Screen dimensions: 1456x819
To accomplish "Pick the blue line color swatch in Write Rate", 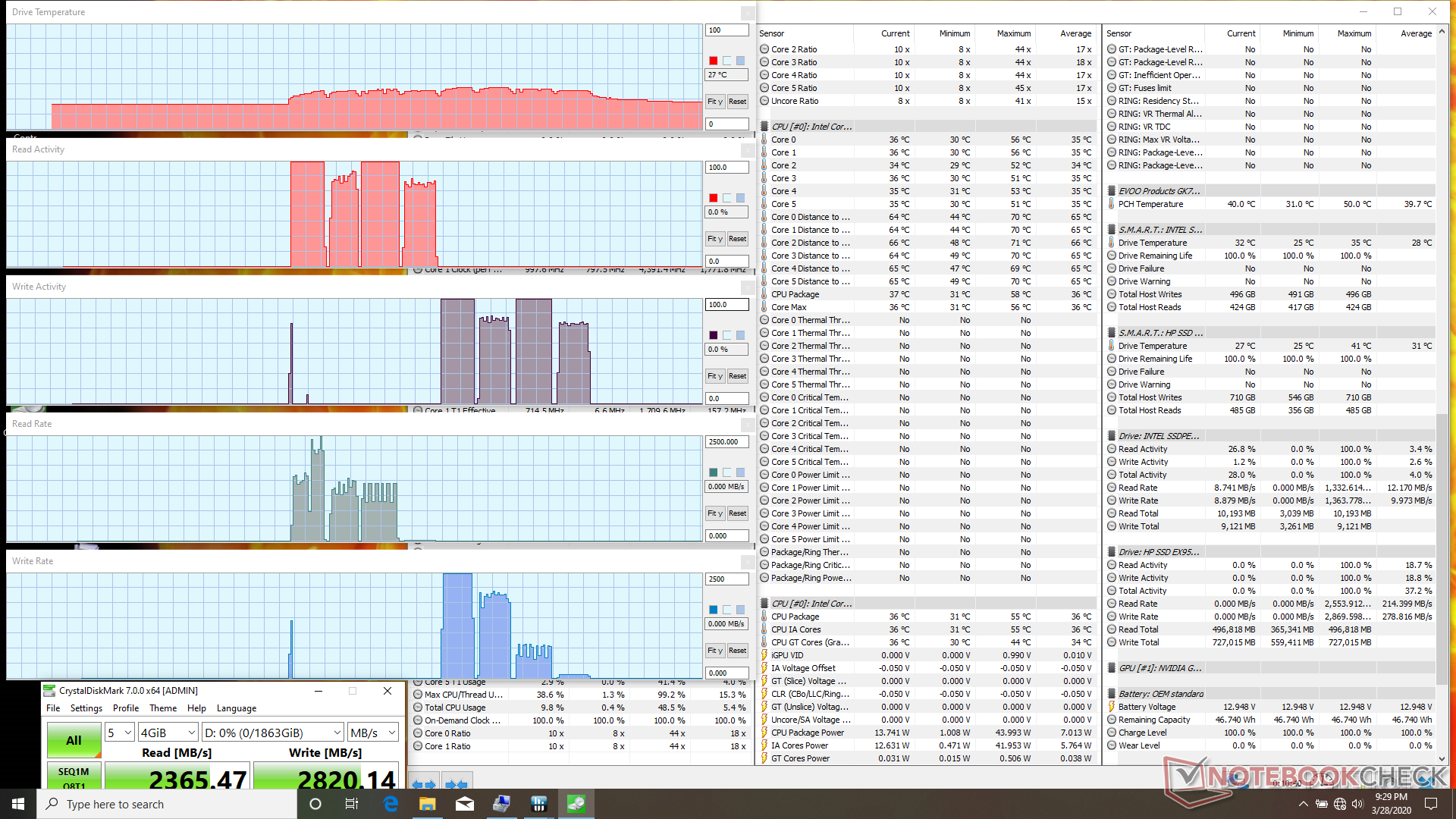I will coord(713,610).
